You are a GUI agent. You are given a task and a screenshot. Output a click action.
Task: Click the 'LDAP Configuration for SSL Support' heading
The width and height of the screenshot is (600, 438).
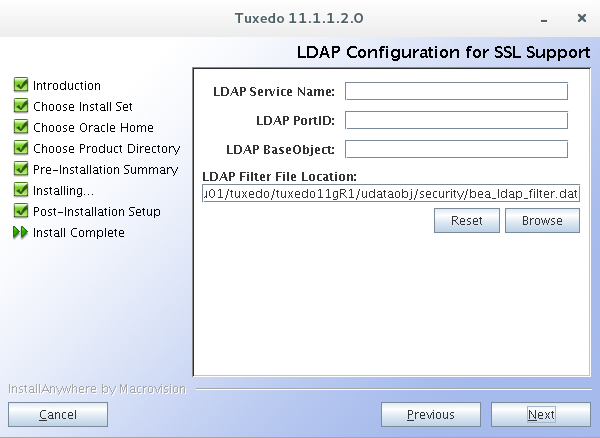pyautogui.click(x=443, y=52)
